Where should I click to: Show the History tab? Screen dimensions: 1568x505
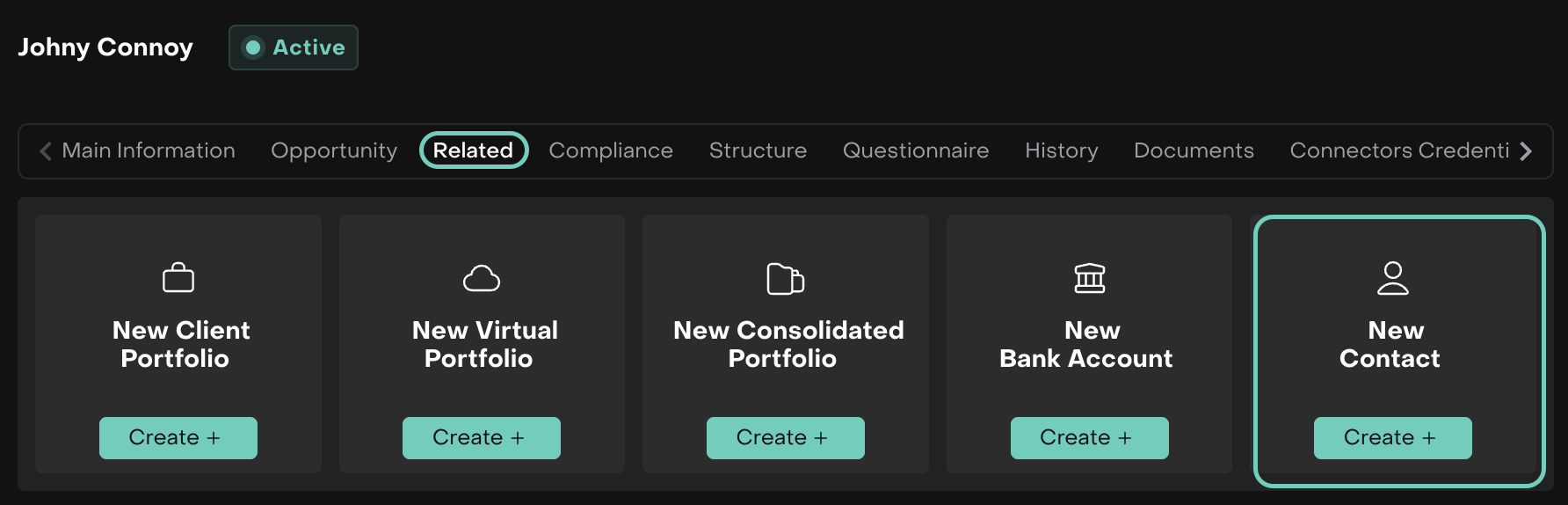coord(1061,150)
